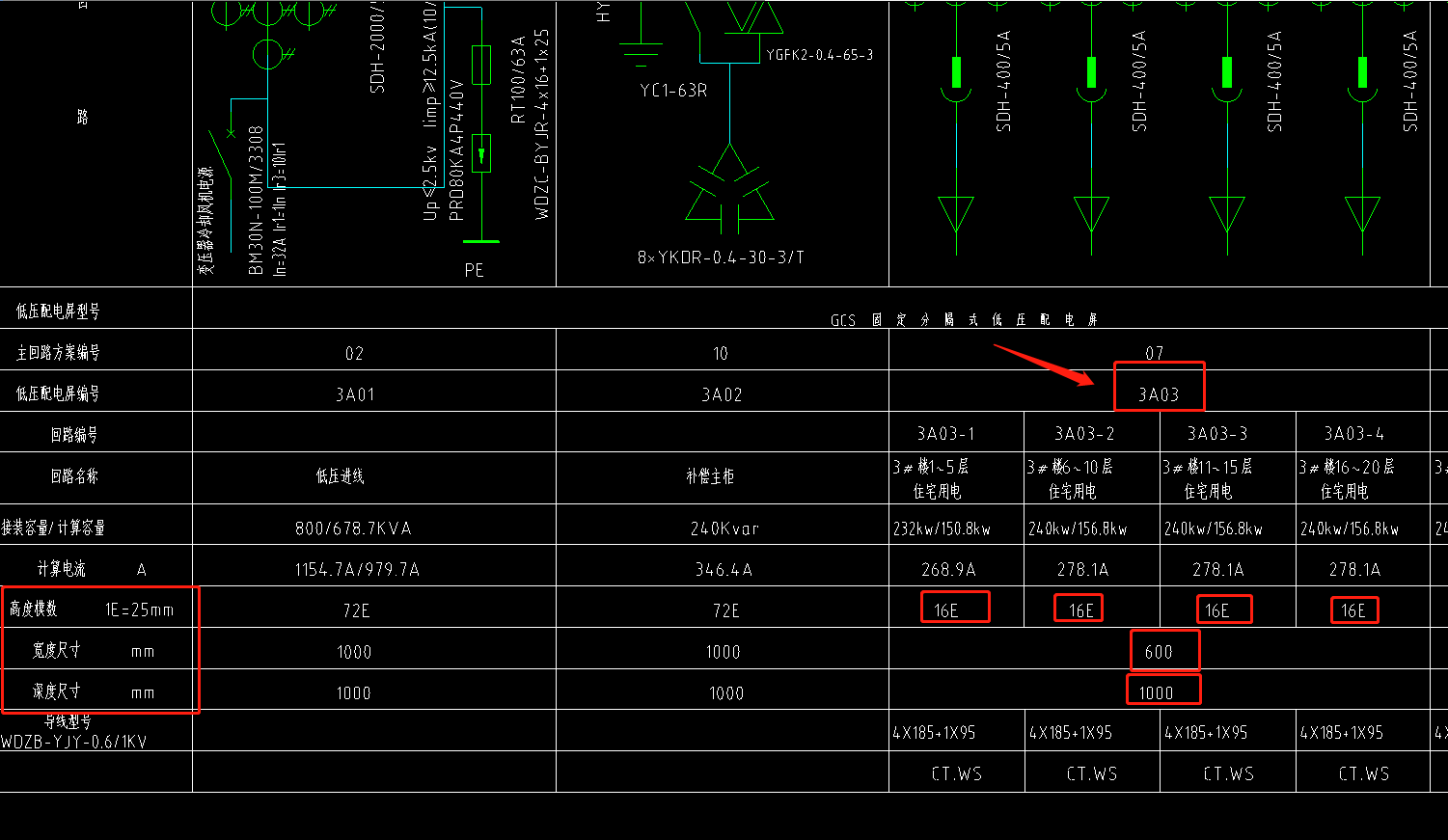This screenshot has width=1448, height=840.
Task: Select depth 1000 in the 3A03 column
Action: 1157,692
